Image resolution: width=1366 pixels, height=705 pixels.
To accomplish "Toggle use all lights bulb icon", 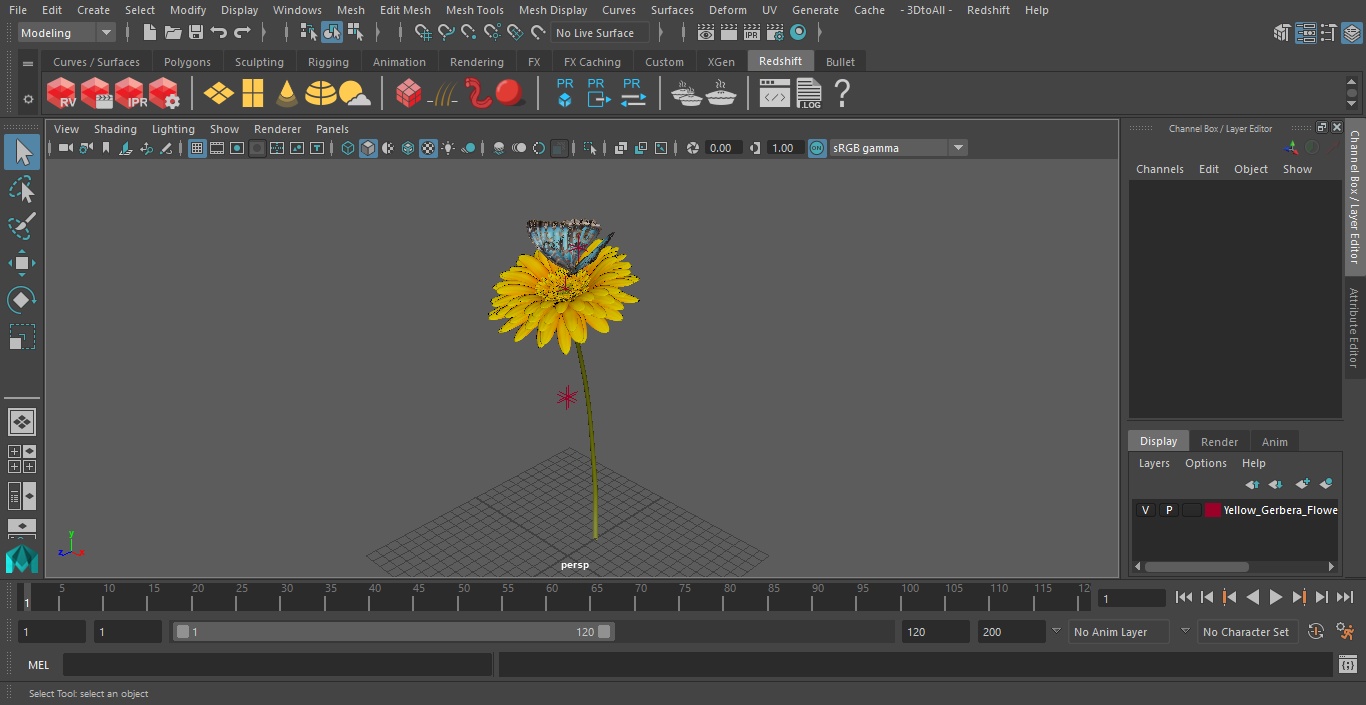I will coord(448,148).
